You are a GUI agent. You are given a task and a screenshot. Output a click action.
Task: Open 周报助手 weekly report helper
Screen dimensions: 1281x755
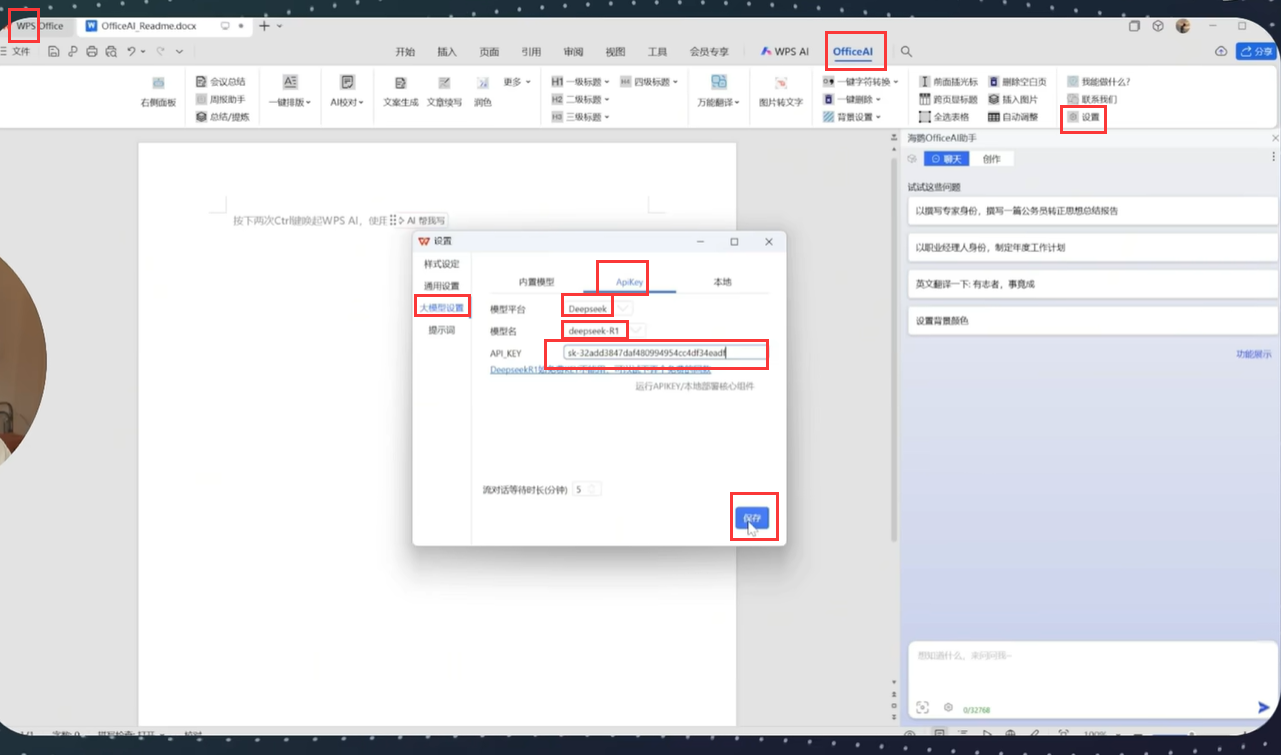tap(220, 99)
